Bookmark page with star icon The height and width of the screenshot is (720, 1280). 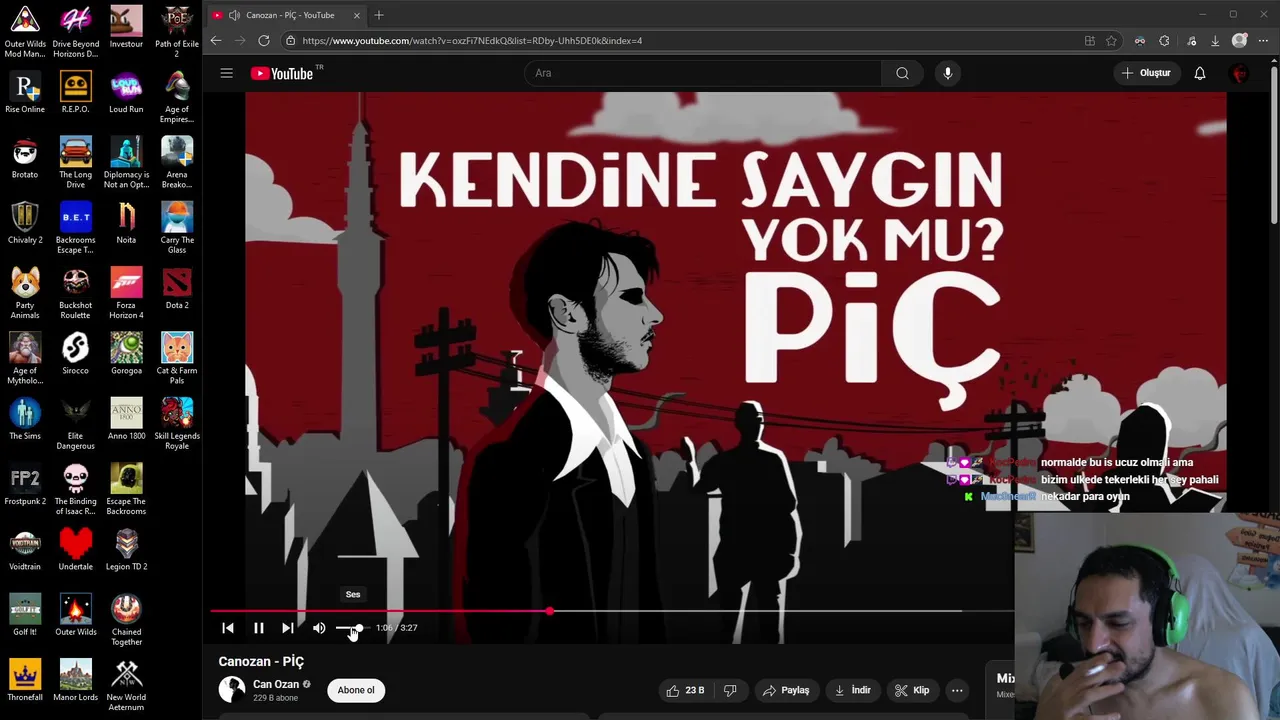click(x=1111, y=41)
